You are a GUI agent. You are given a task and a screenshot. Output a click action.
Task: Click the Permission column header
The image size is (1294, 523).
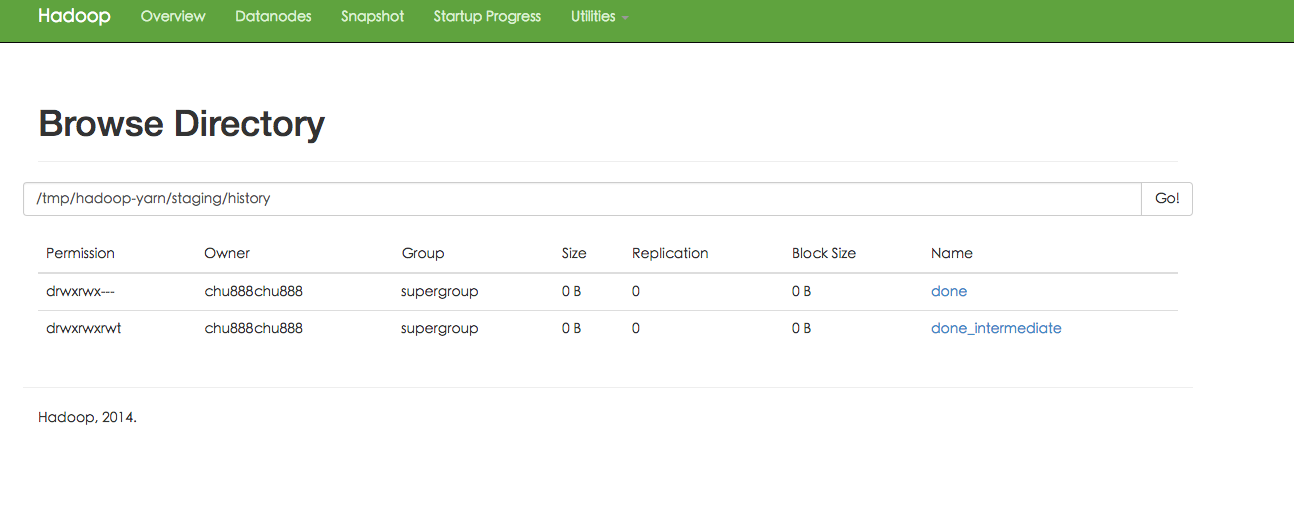(80, 253)
